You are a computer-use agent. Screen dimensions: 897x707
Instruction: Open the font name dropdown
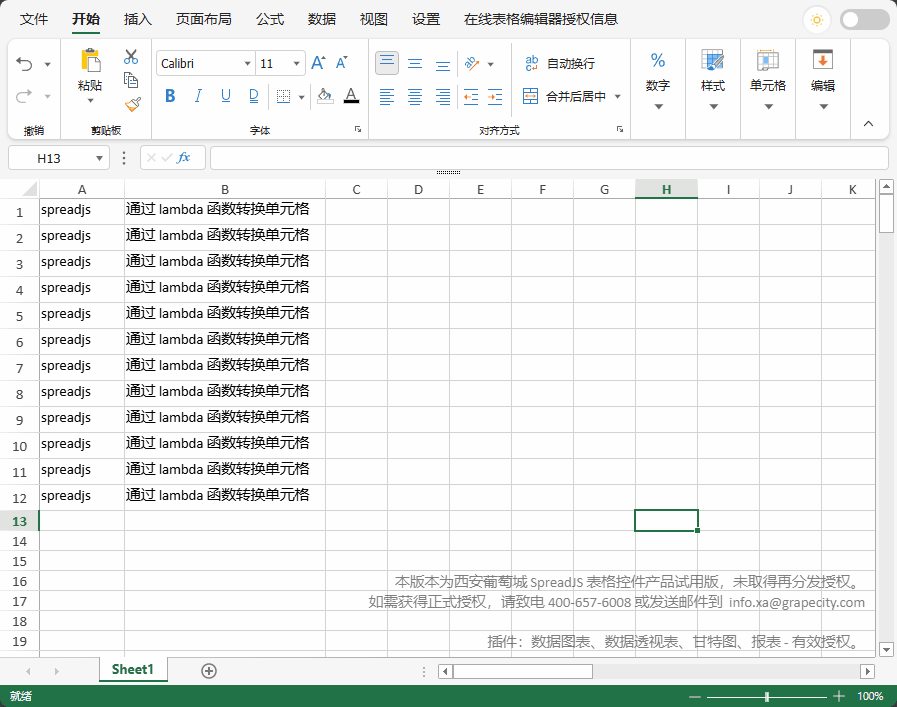(x=247, y=63)
